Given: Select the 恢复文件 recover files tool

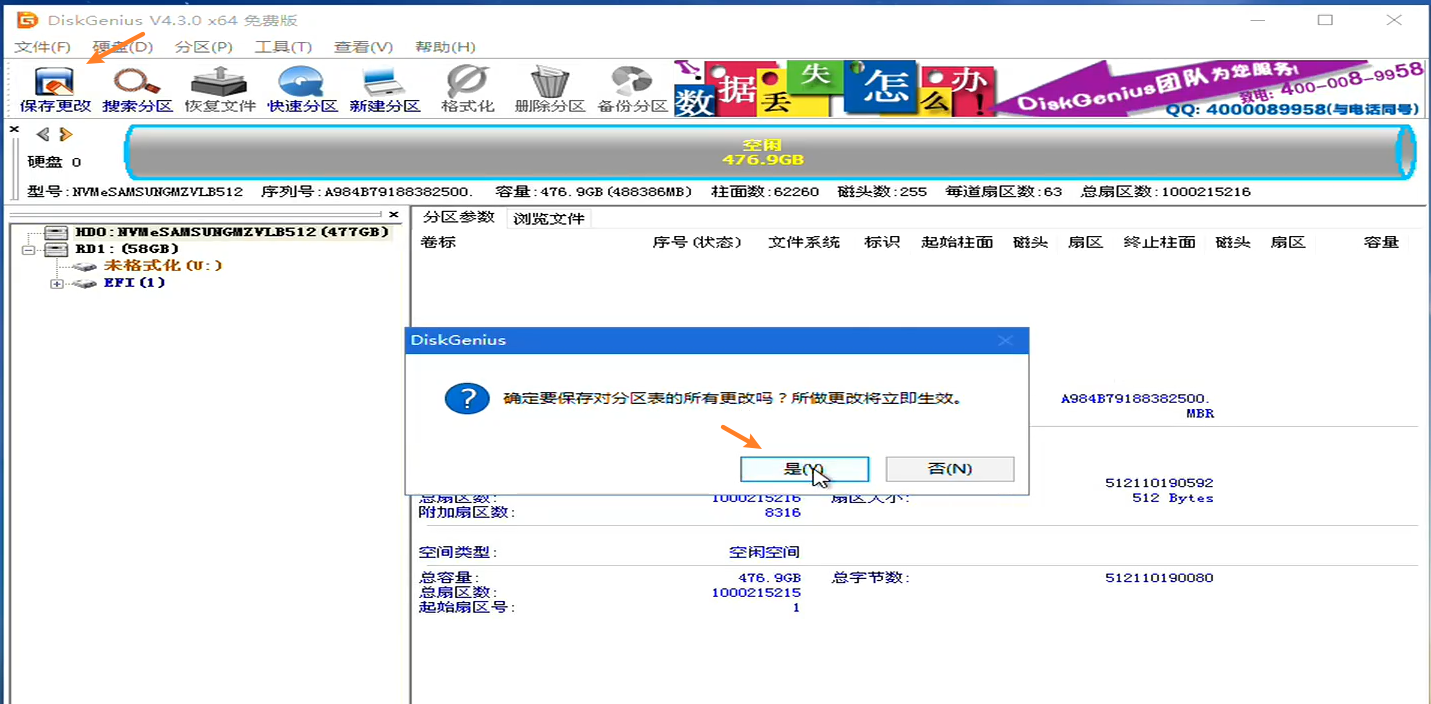Looking at the screenshot, I should point(220,89).
